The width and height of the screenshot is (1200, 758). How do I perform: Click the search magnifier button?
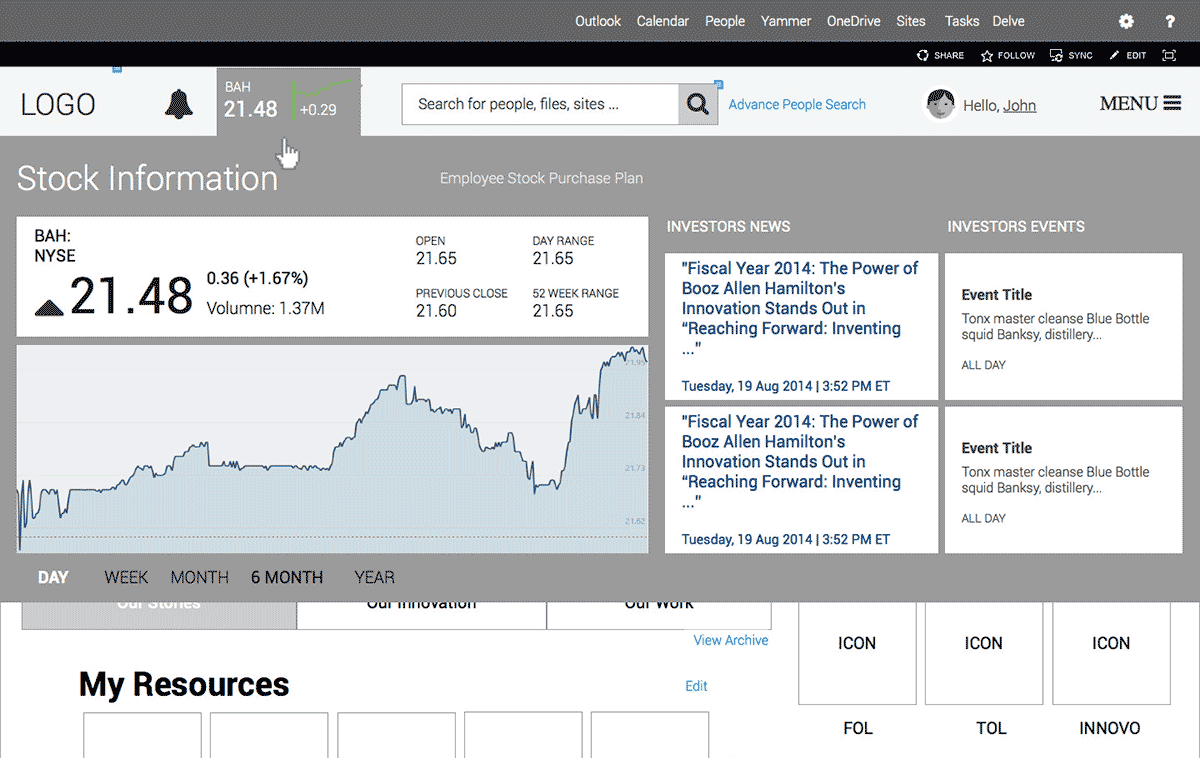click(698, 104)
